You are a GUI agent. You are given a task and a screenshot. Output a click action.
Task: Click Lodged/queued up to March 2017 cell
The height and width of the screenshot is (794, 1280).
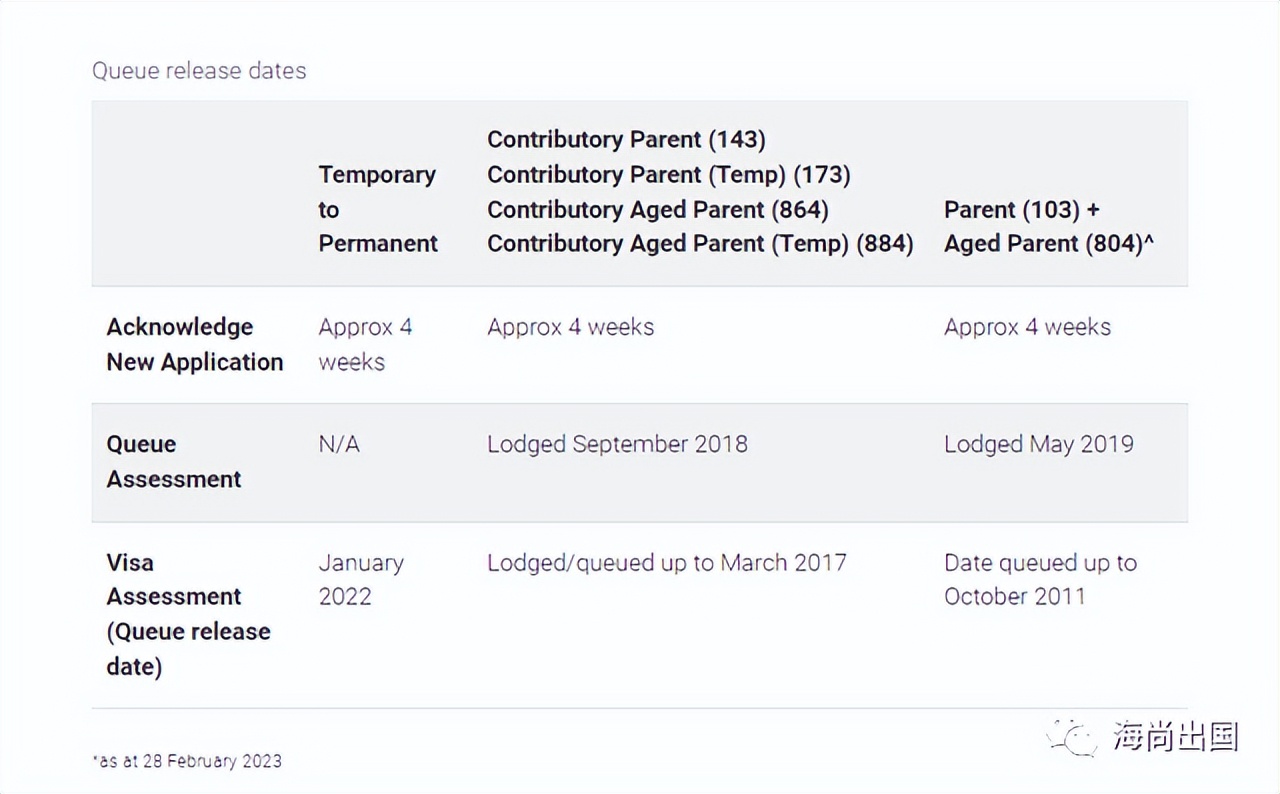click(x=666, y=563)
